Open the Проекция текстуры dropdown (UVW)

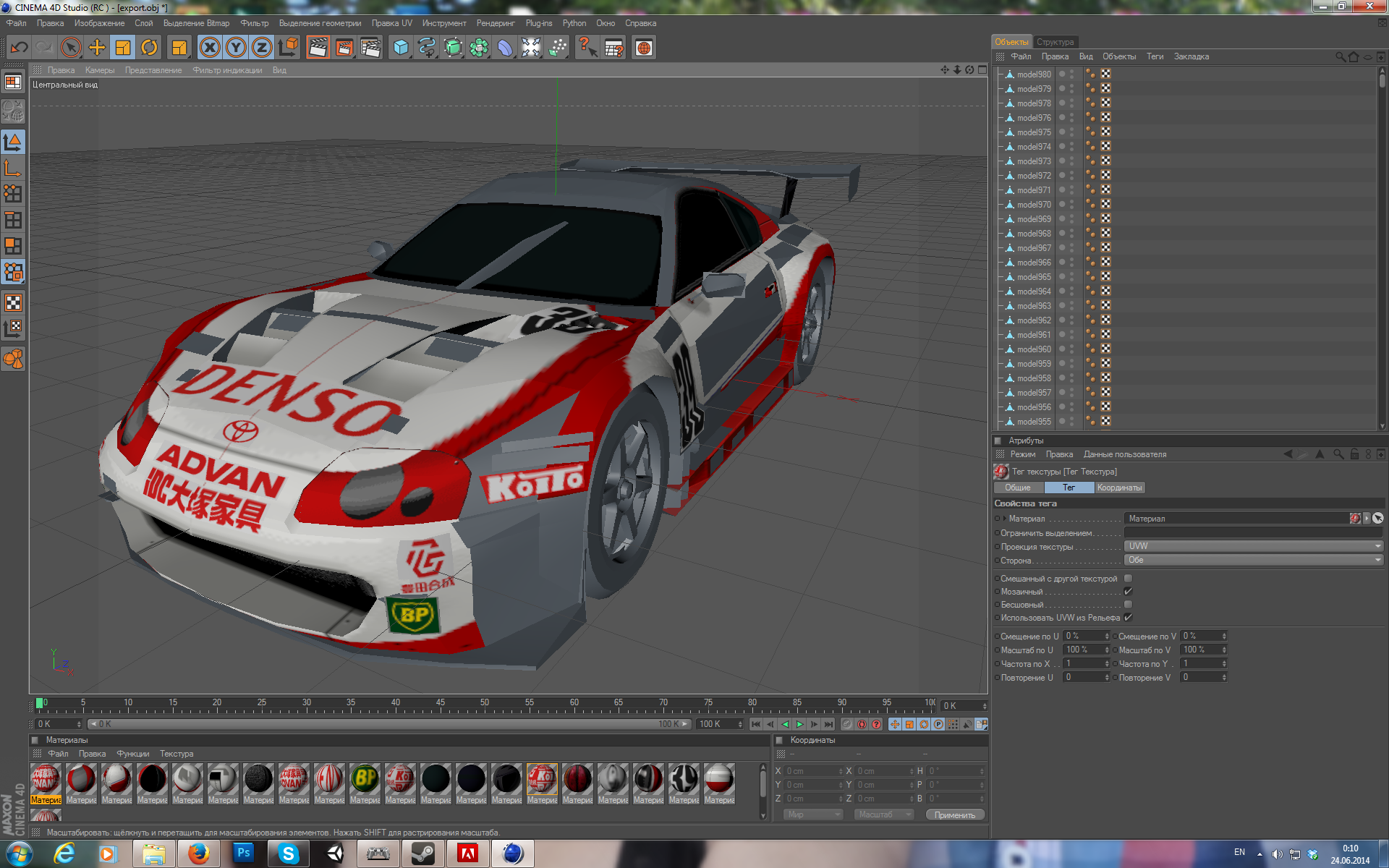[x=1253, y=546]
